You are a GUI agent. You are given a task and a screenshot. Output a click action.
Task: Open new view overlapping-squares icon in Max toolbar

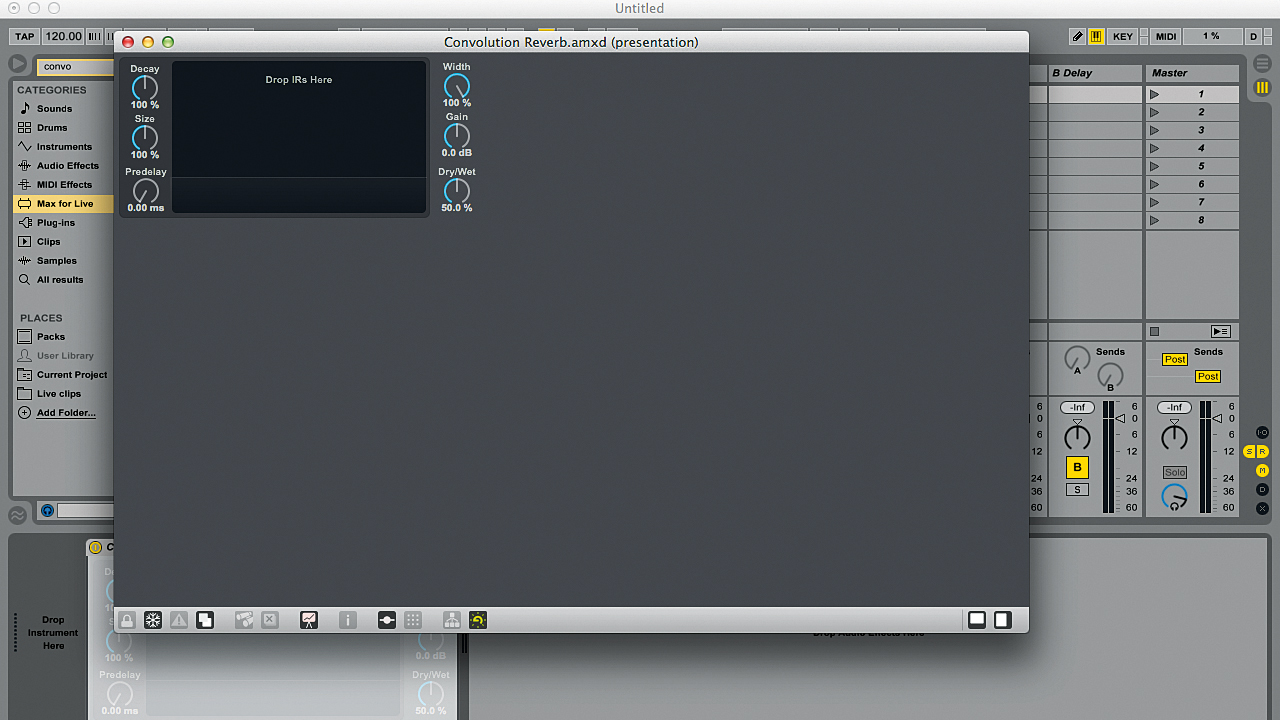click(x=205, y=620)
